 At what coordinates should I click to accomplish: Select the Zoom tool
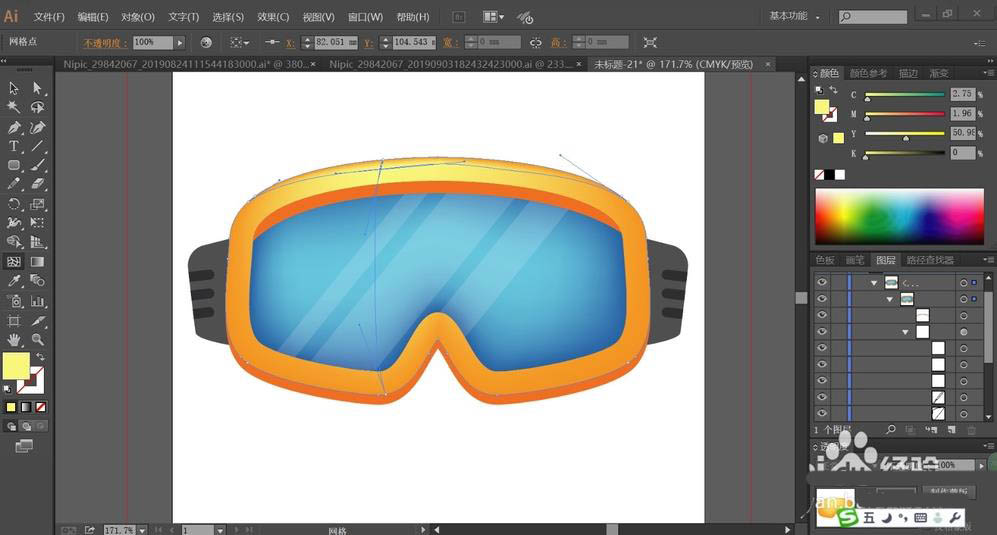[38, 340]
